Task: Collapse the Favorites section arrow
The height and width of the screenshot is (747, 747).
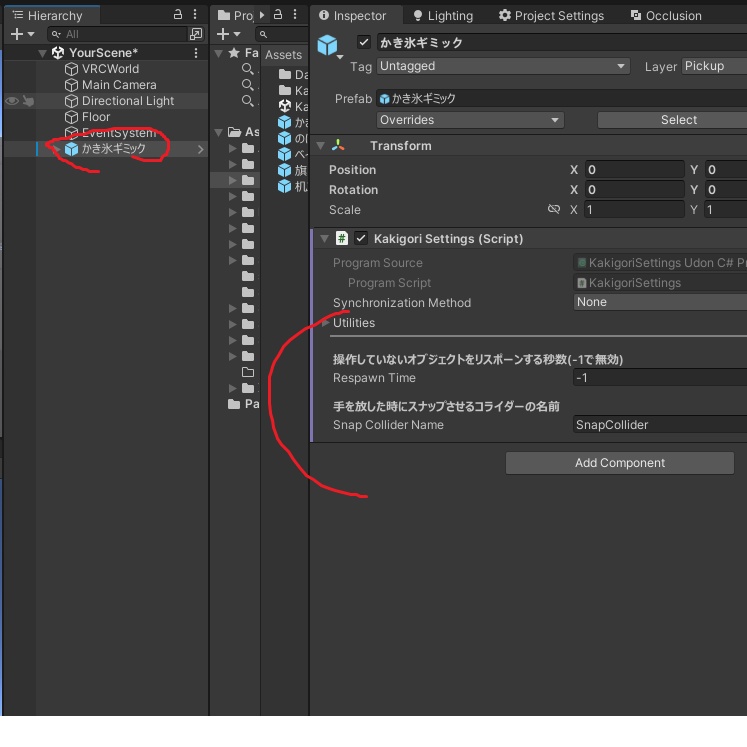Action: [219, 53]
